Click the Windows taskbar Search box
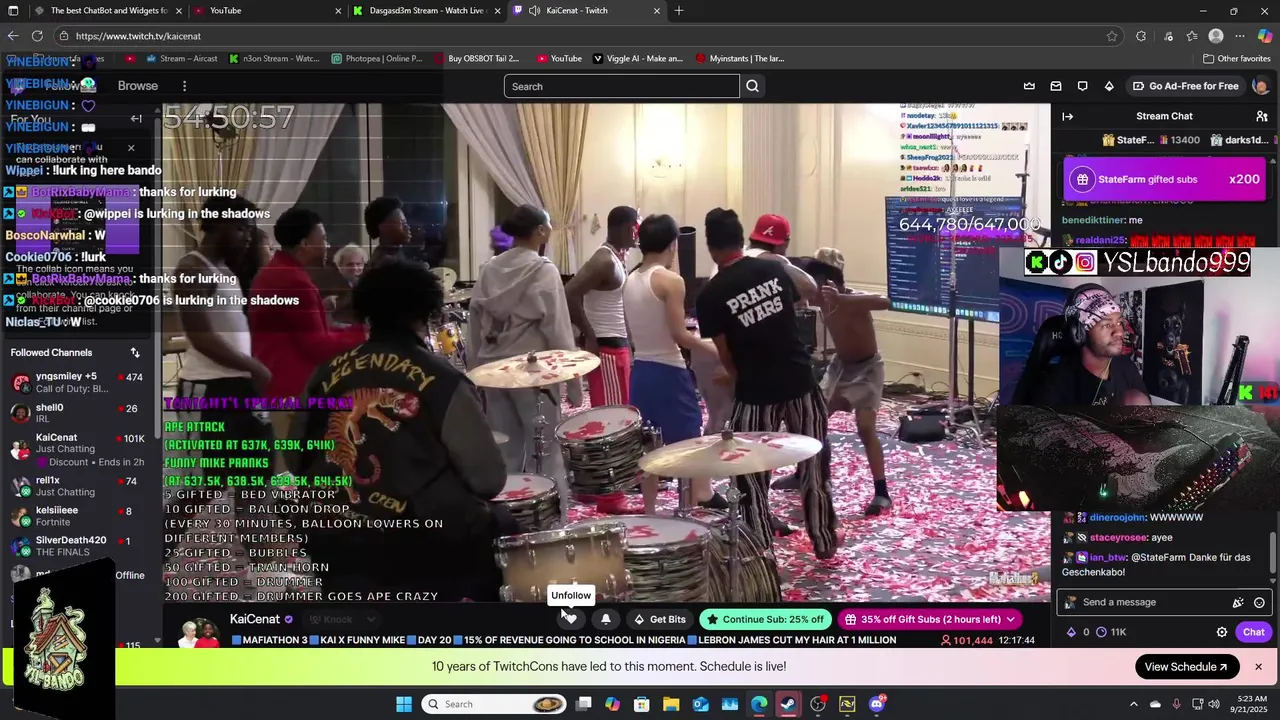The image size is (1280, 720). pos(494,704)
